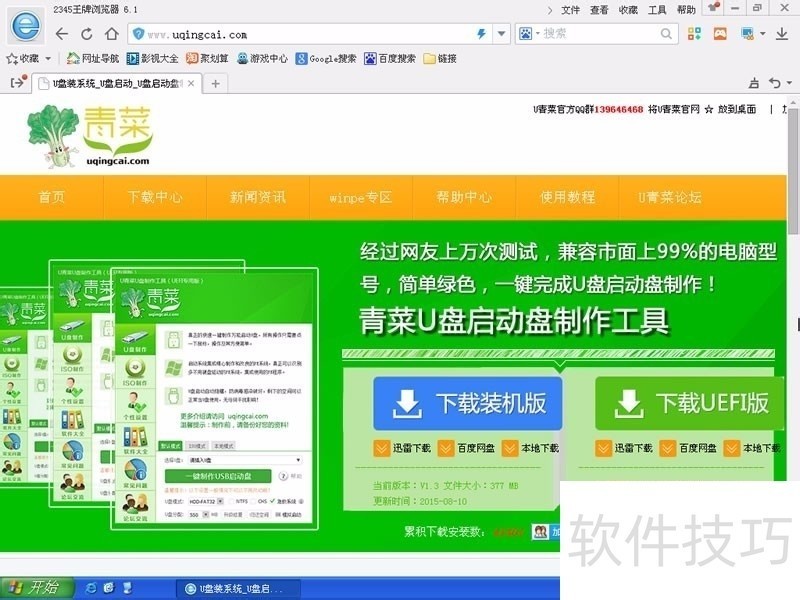Open the 工具 menu
The width and height of the screenshot is (800, 600).
click(x=657, y=10)
